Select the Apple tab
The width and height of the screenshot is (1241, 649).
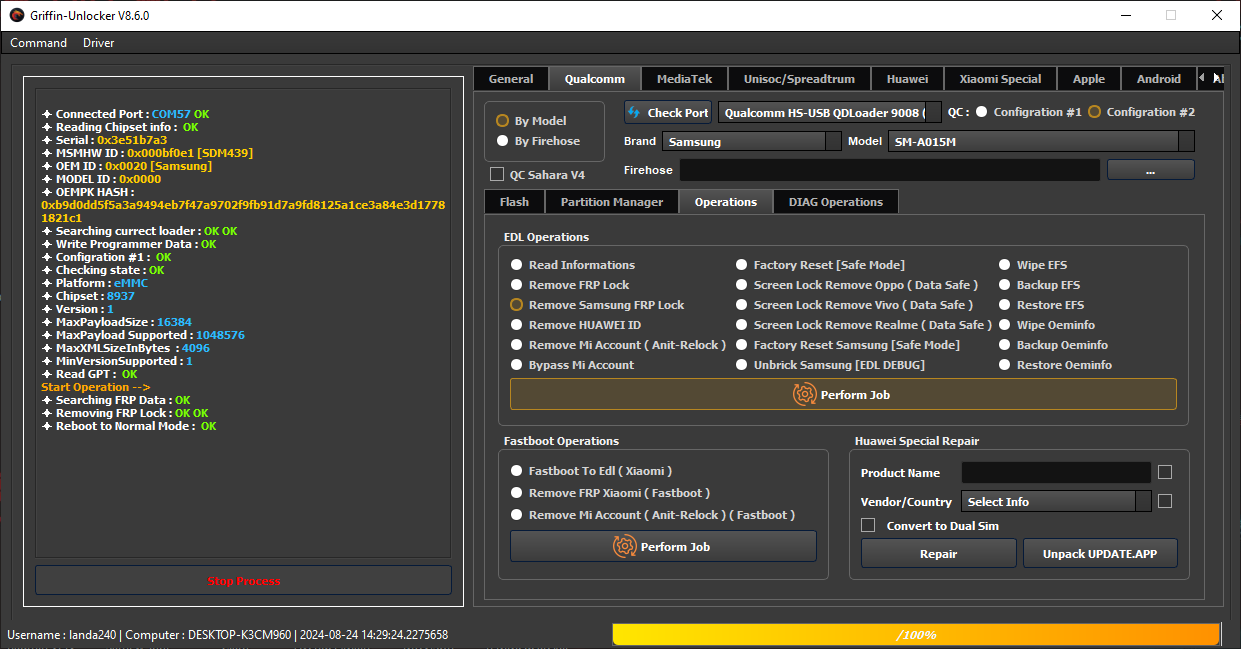pyautogui.click(x=1089, y=79)
